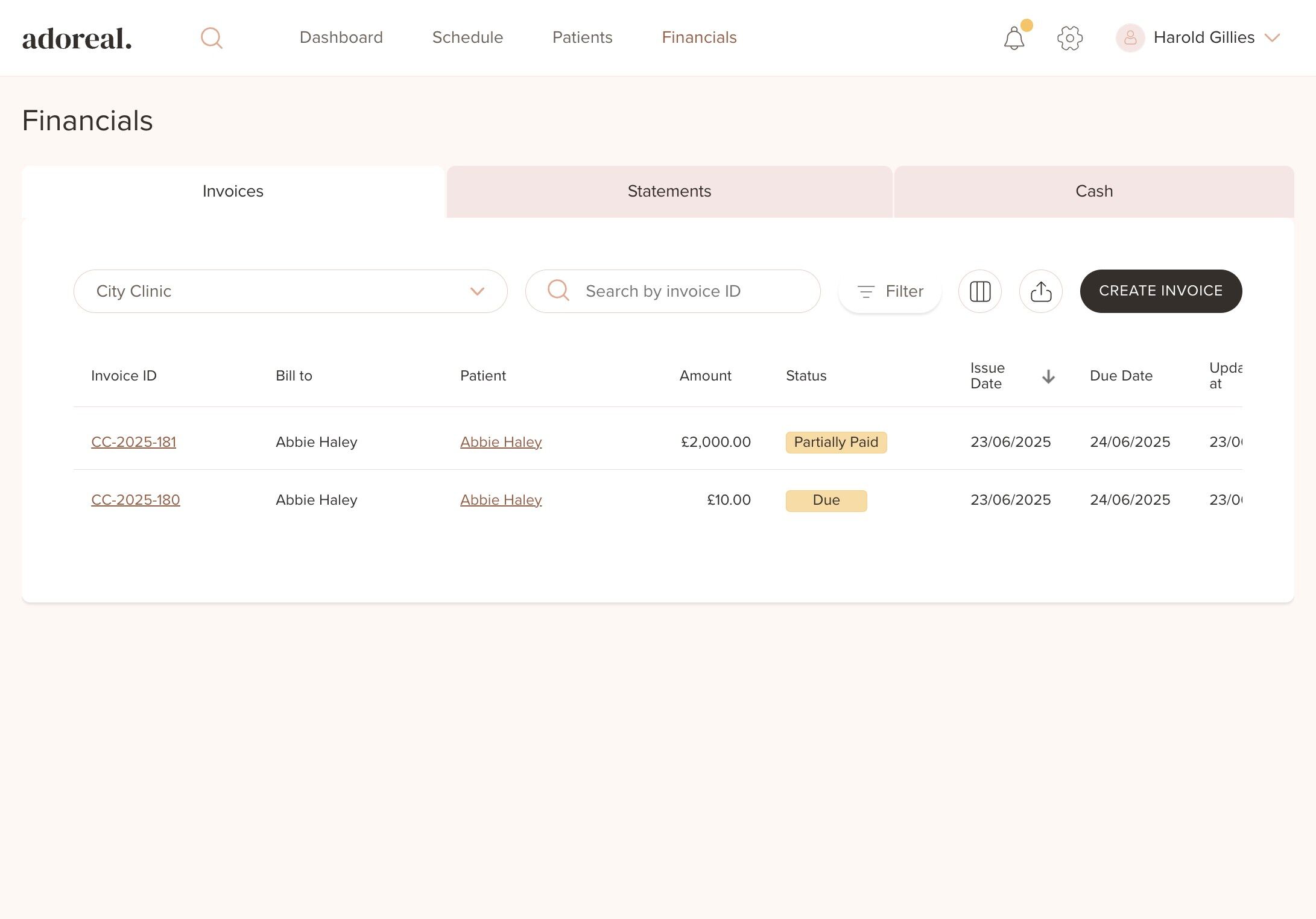Select the Invoices tab
The height and width of the screenshot is (919, 1316).
(233, 191)
